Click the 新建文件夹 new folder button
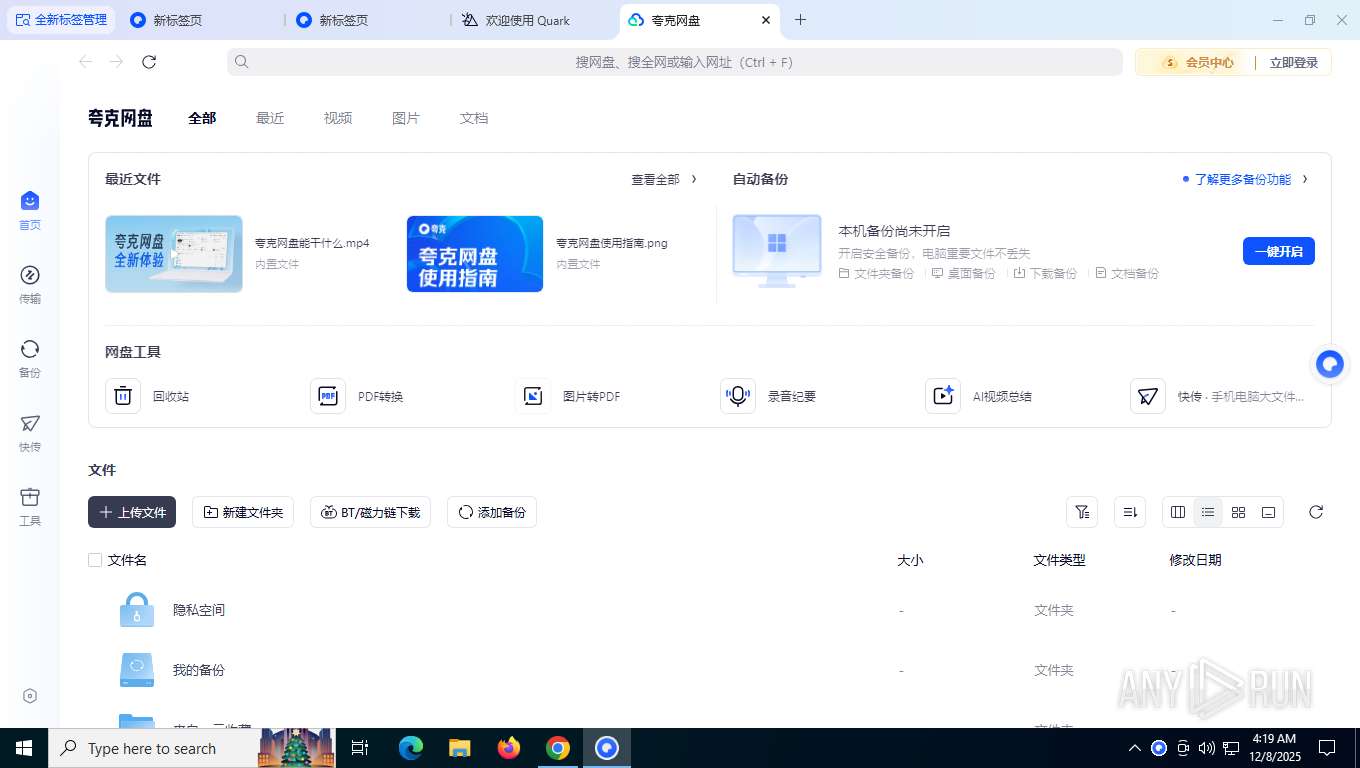This screenshot has height=768, width=1360. (x=243, y=512)
